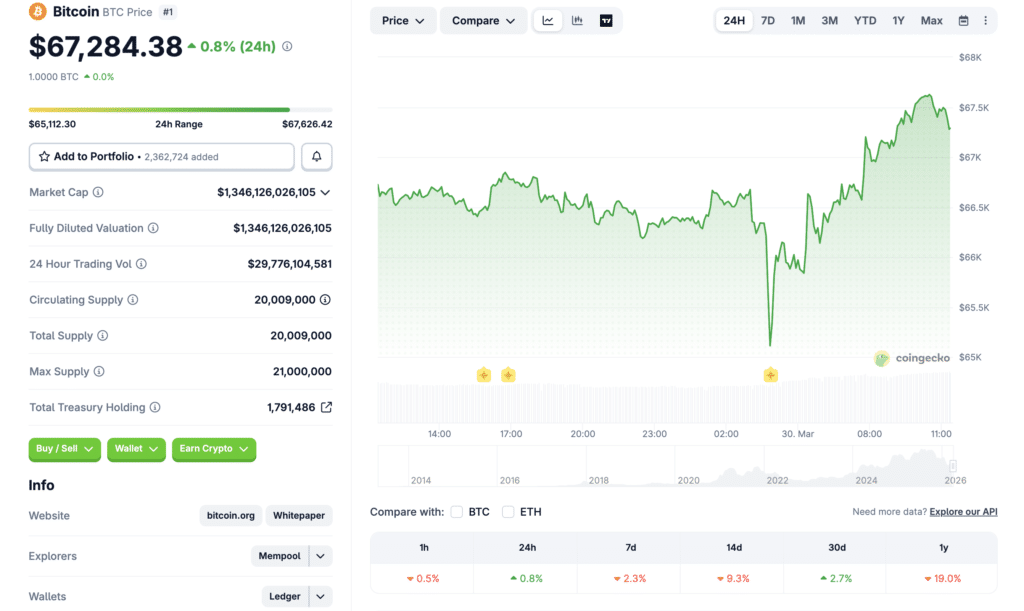Expand the Compare dropdown

pos(483,21)
